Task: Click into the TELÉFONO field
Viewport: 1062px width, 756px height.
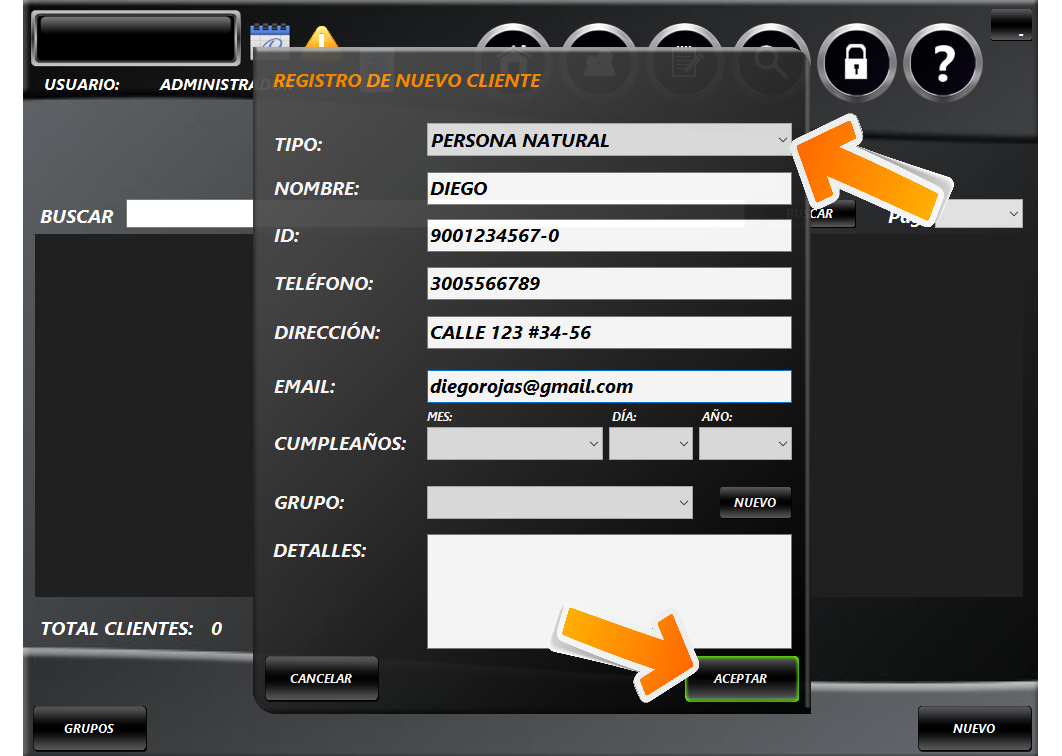Action: pyautogui.click(x=608, y=284)
